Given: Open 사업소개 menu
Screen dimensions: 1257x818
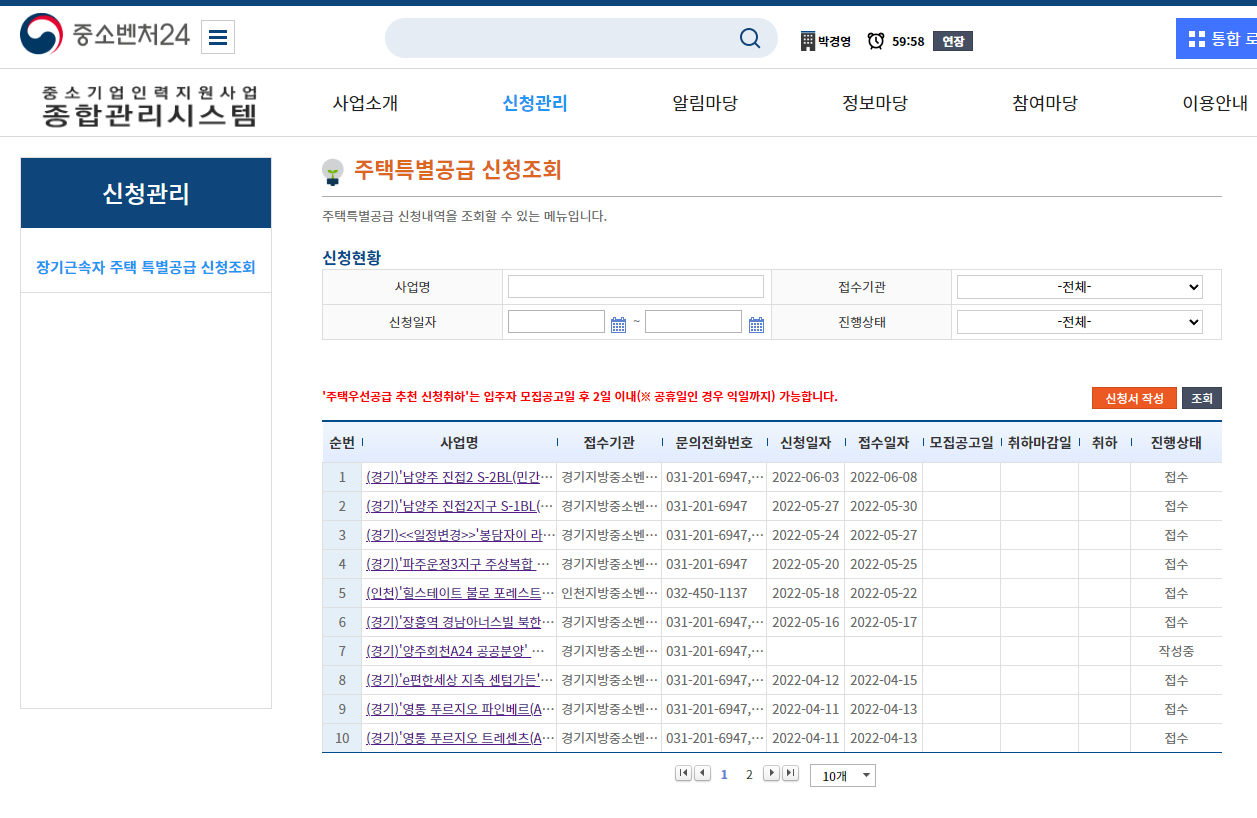Looking at the screenshot, I should [x=365, y=103].
